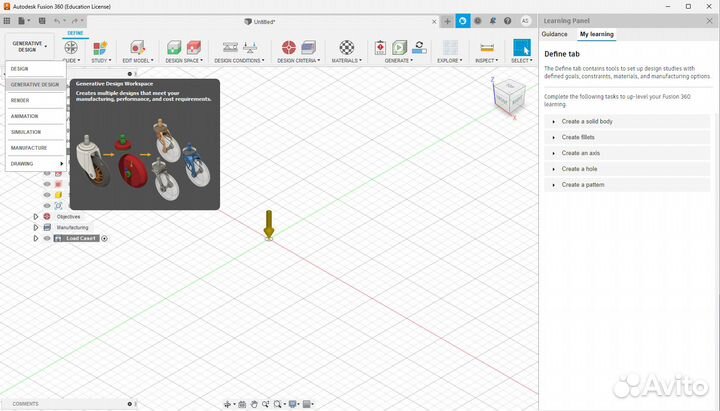Select the red Obstacle Geometry icon
Screen dimensions: 720x411
[193, 47]
